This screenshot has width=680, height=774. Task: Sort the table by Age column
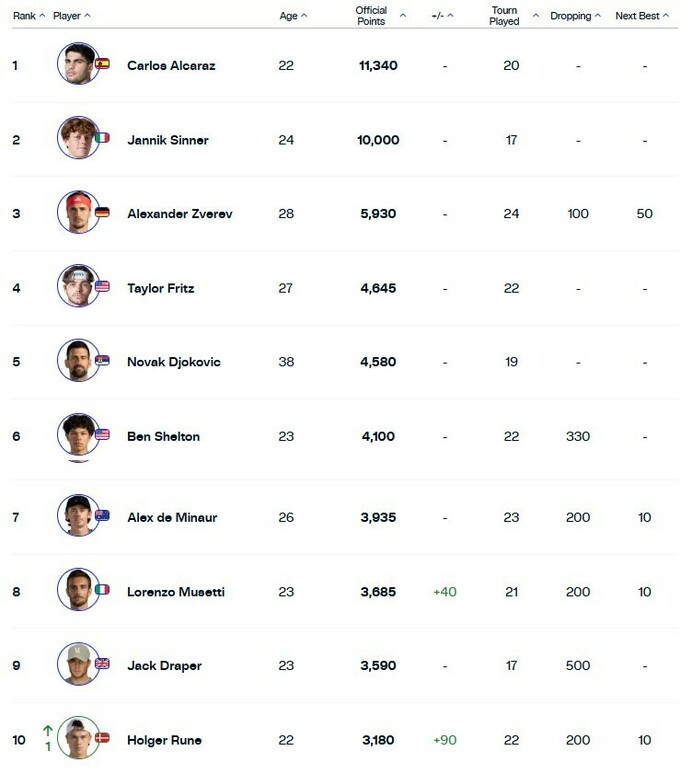pyautogui.click(x=293, y=16)
